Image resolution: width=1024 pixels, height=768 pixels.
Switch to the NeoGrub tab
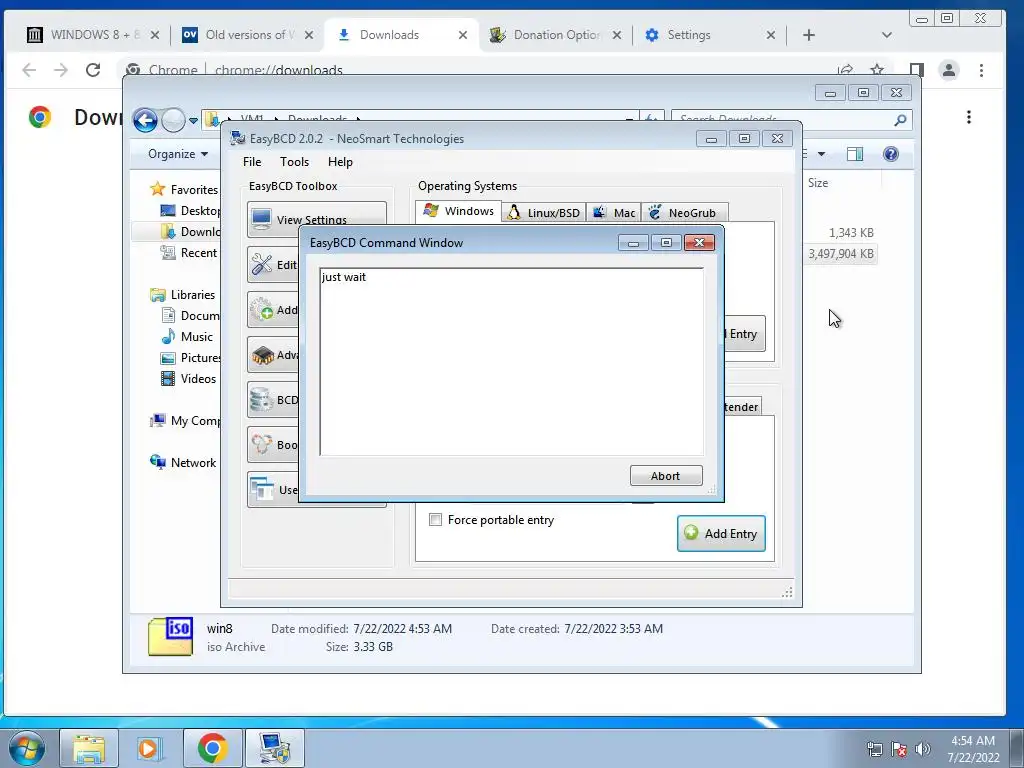point(684,213)
